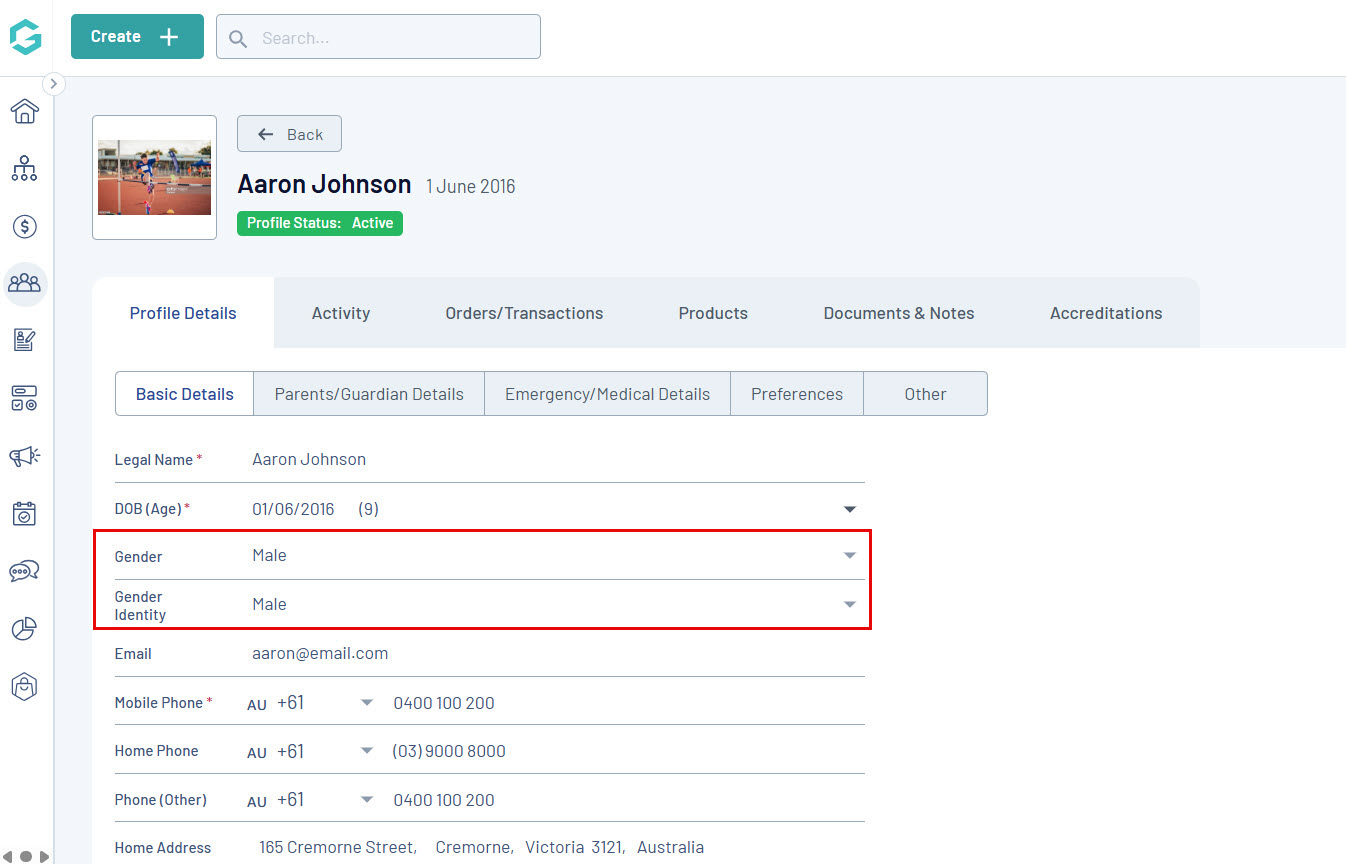Open the form with pencil icon

click(25, 340)
